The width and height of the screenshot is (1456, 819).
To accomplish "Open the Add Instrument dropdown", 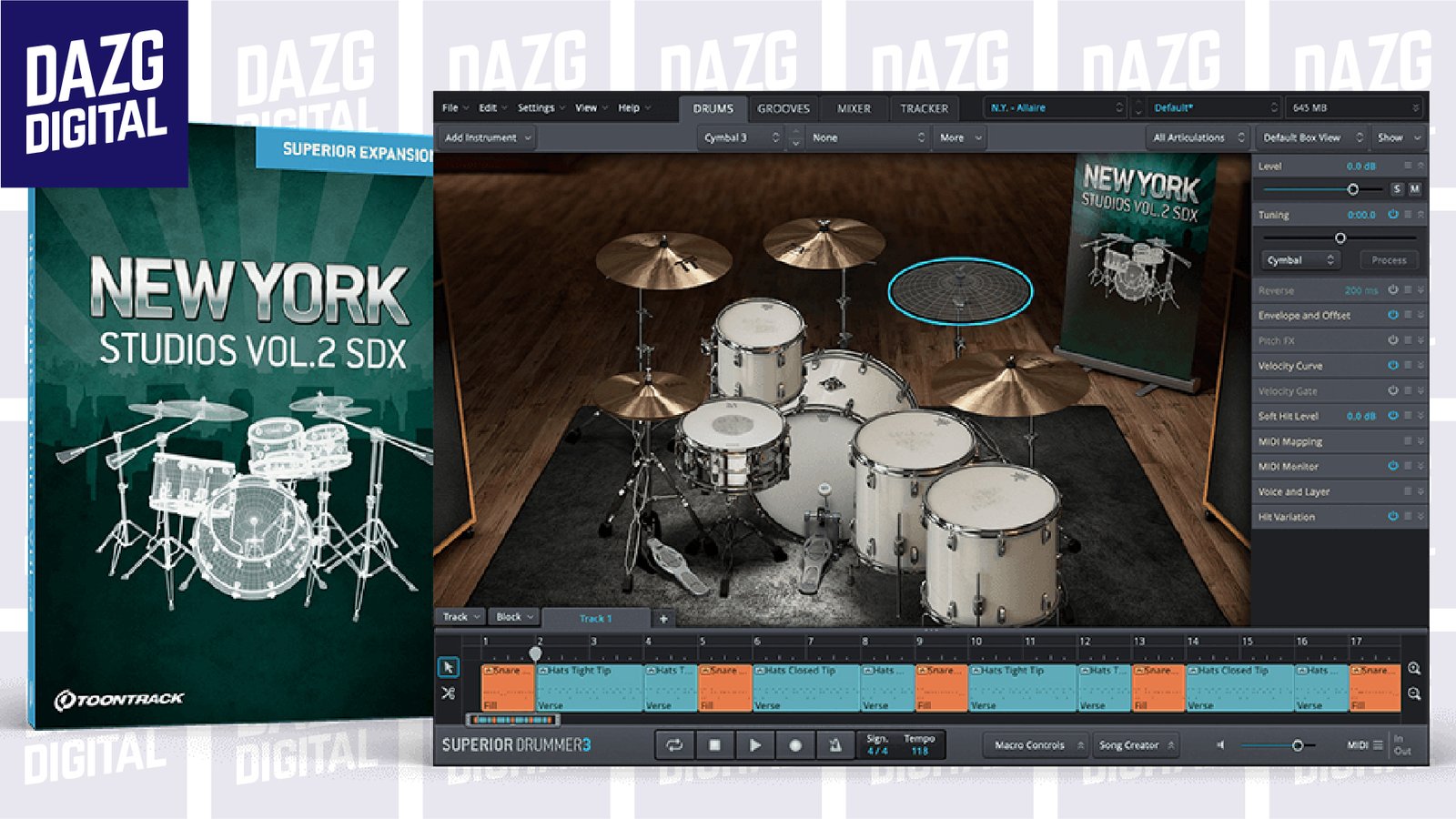I will (488, 137).
